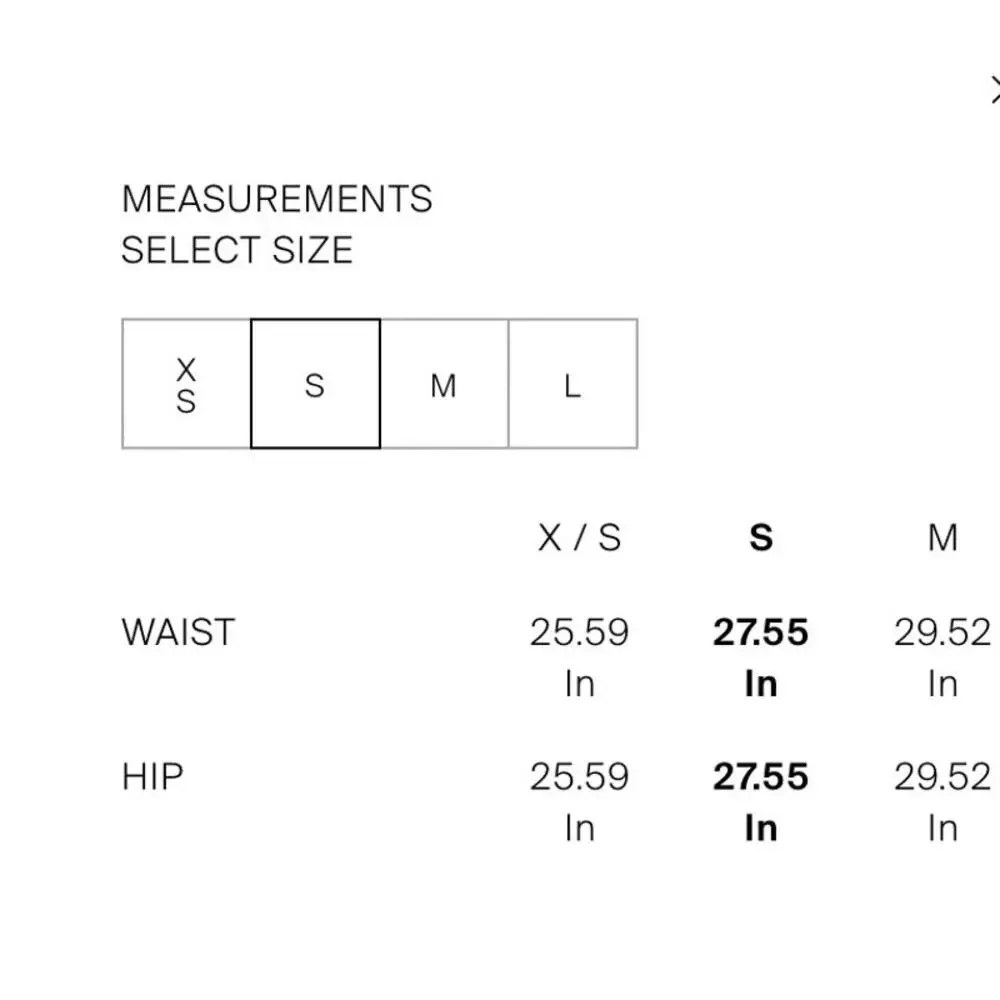The height and width of the screenshot is (1000, 1000).
Task: Click the 25.59 waist value for X/S
Action: click(x=579, y=632)
